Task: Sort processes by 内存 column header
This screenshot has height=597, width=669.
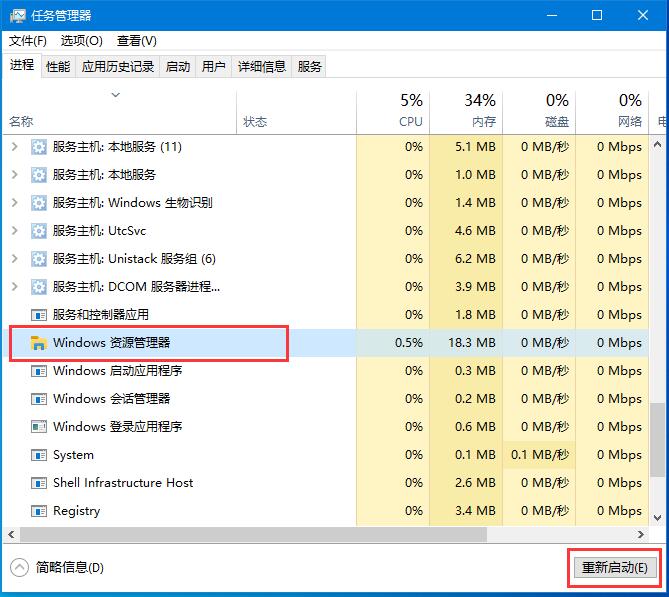Action: pyautogui.click(x=480, y=110)
